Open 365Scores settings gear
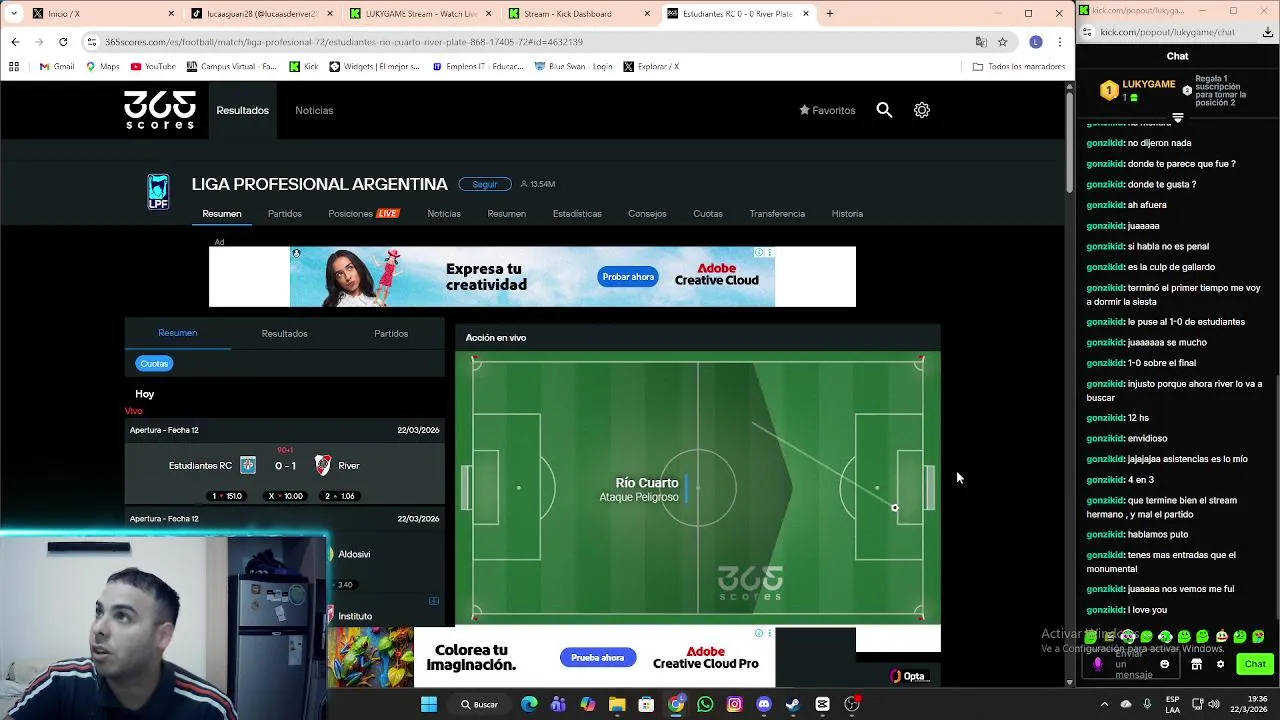This screenshot has width=1280, height=720. [922, 110]
